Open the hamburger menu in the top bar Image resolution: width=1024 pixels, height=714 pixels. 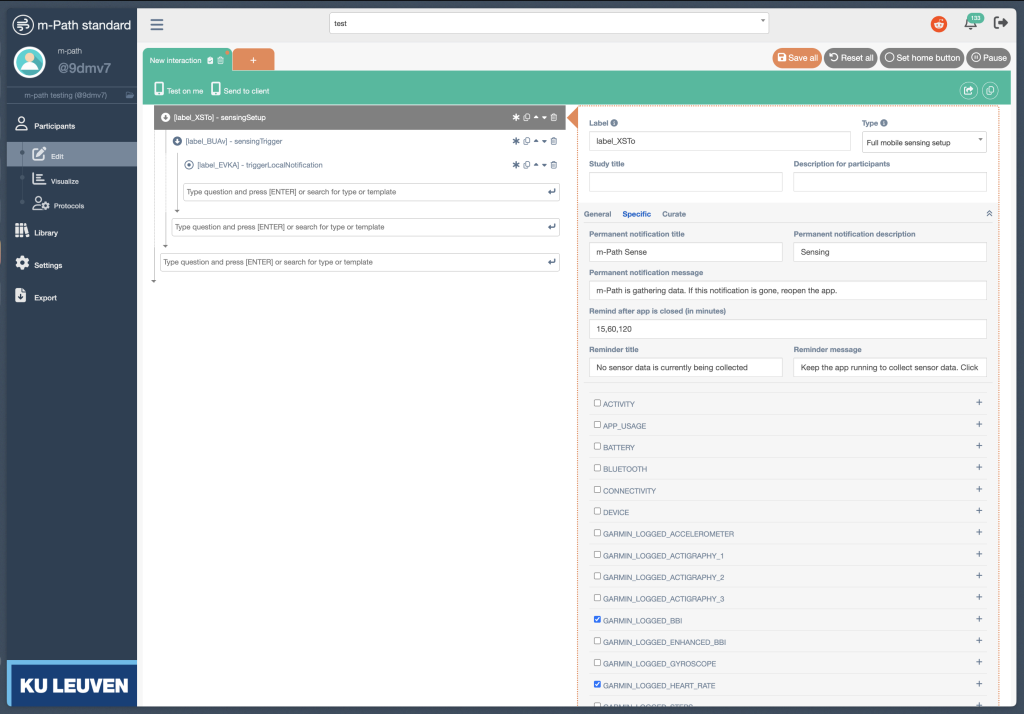157,25
